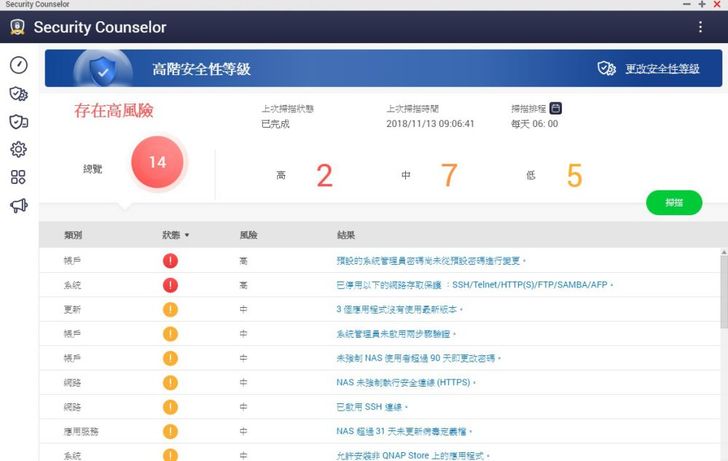The image size is (728, 461).
Task: Click the orange warning icon in the two-step verification row
Action: 170,334
